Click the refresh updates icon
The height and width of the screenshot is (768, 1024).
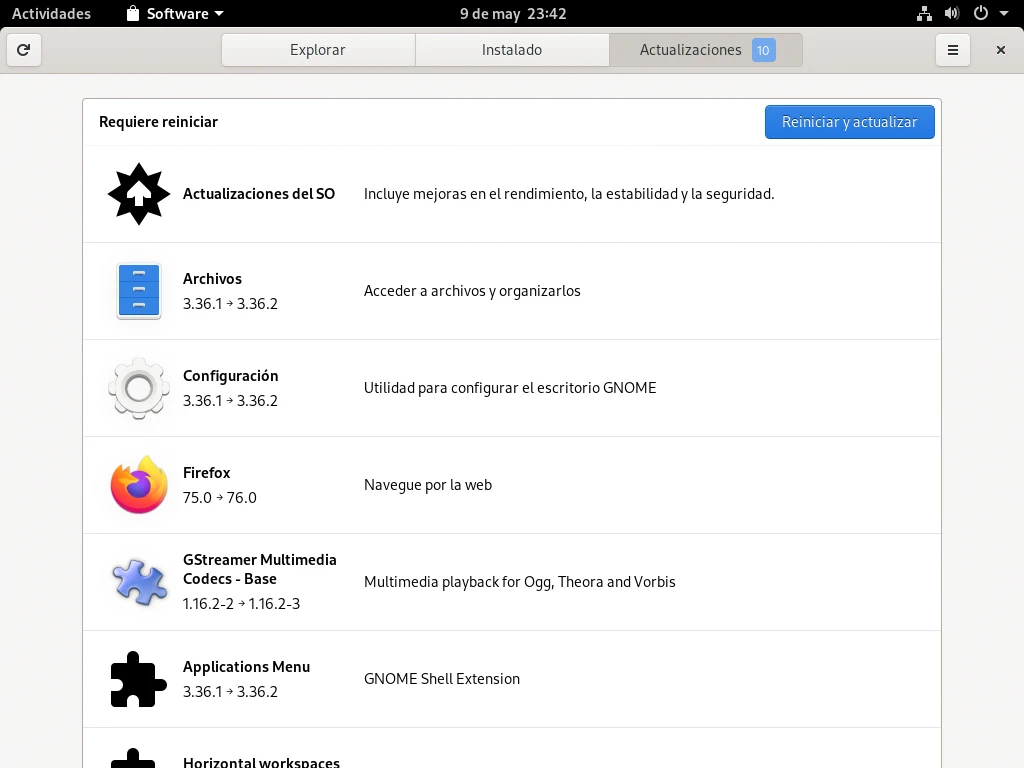click(24, 50)
